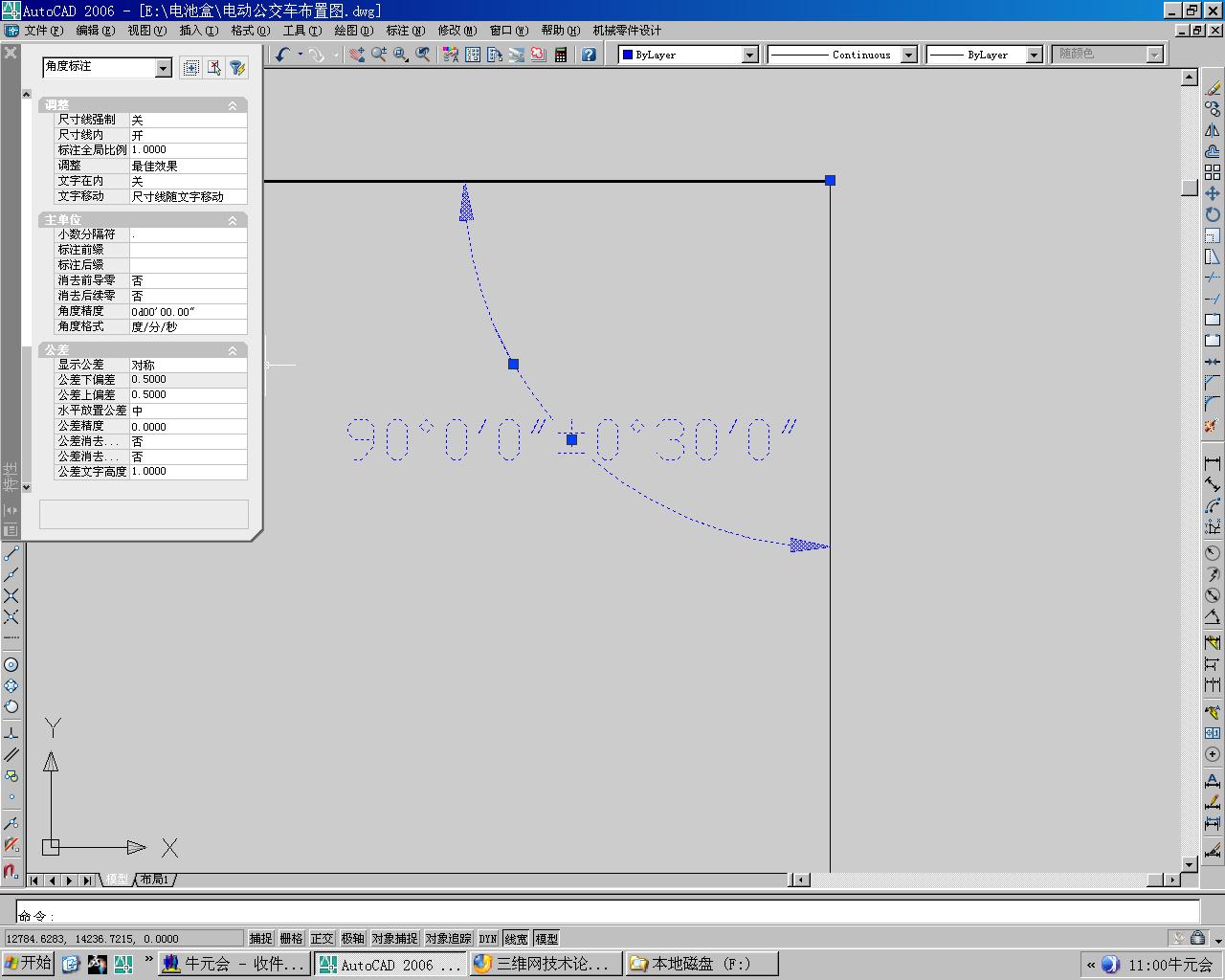Viewport: 1225px width, 980px height.
Task: Switch to 三维网技术论 taskbar window
Action: pyautogui.click(x=545, y=964)
